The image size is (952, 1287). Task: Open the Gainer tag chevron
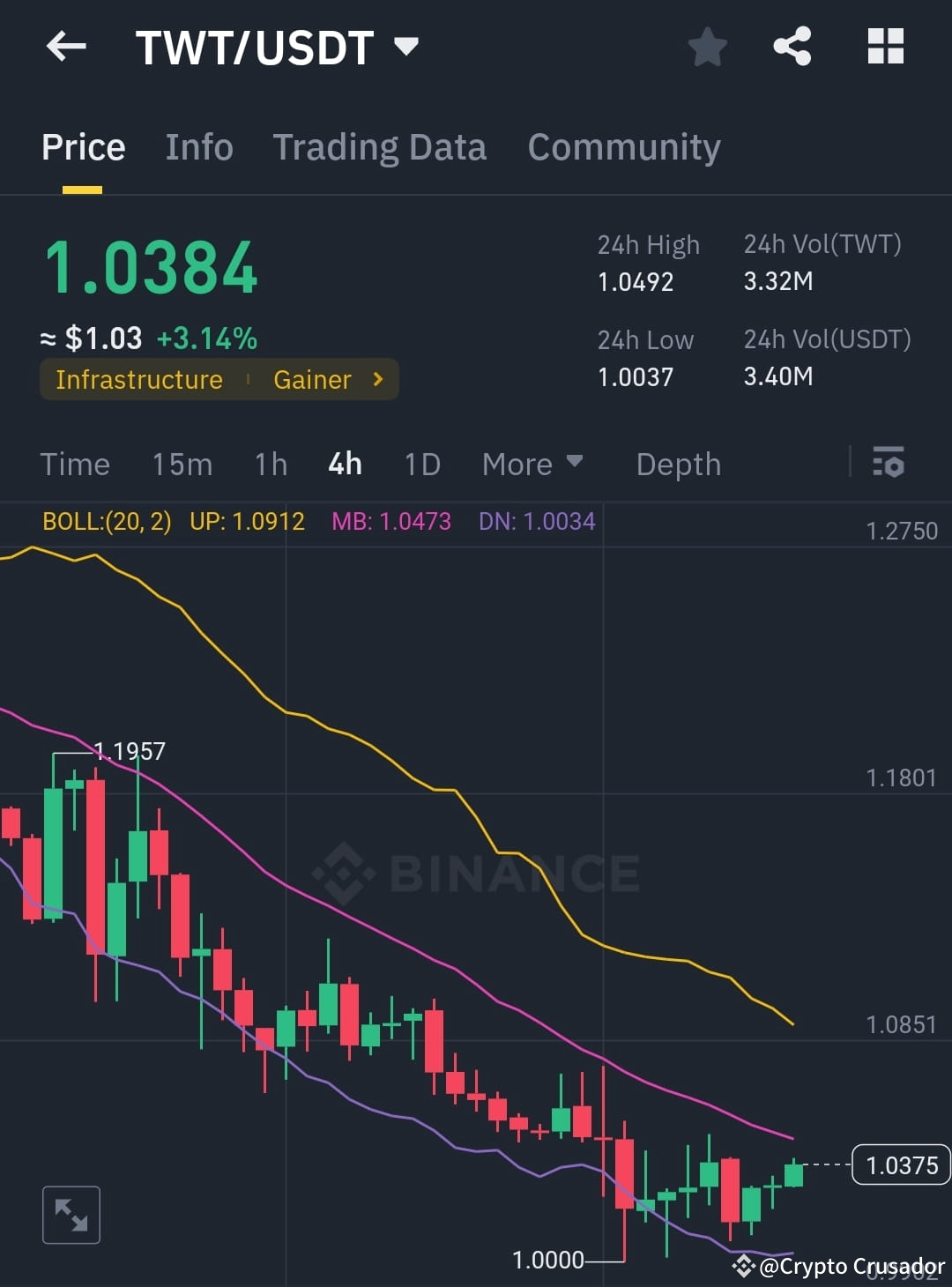click(376, 379)
